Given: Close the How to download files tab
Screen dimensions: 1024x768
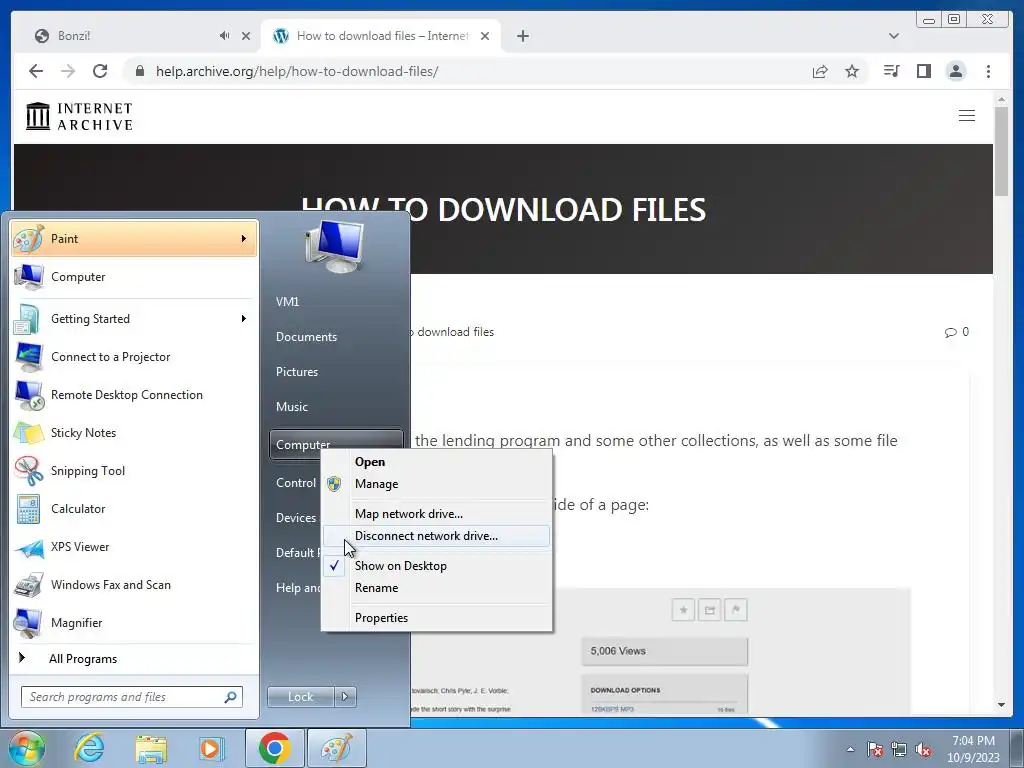Looking at the screenshot, I should [x=485, y=36].
